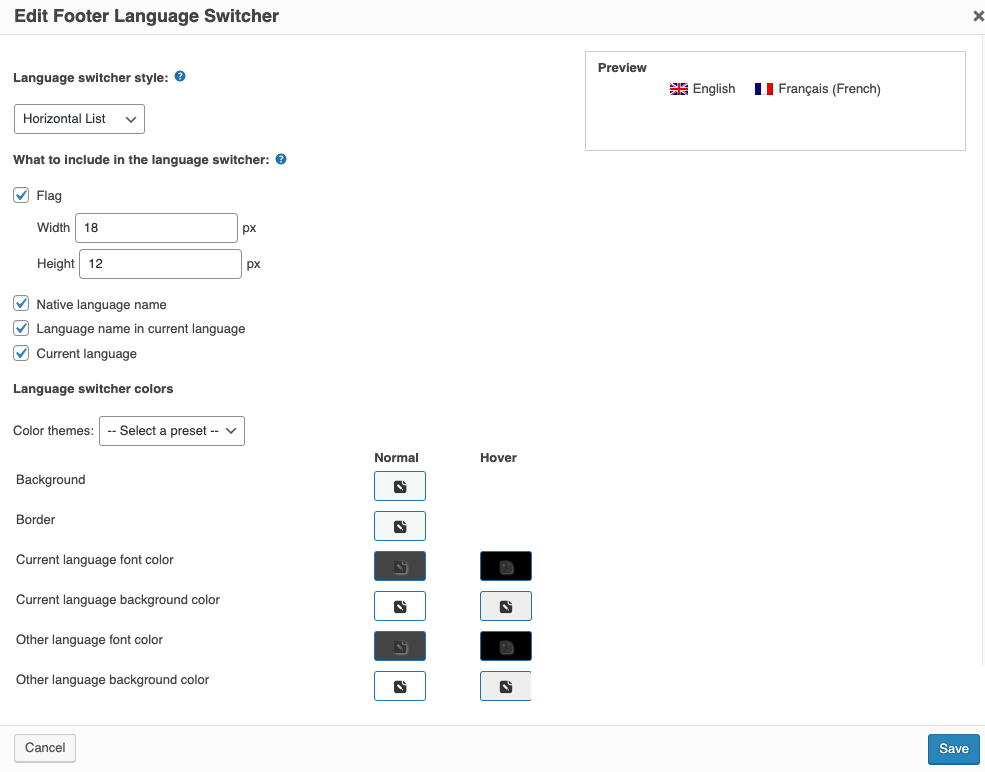The image size is (985, 772).
Task: Open the Color themes preset dropdown
Action: [171, 430]
